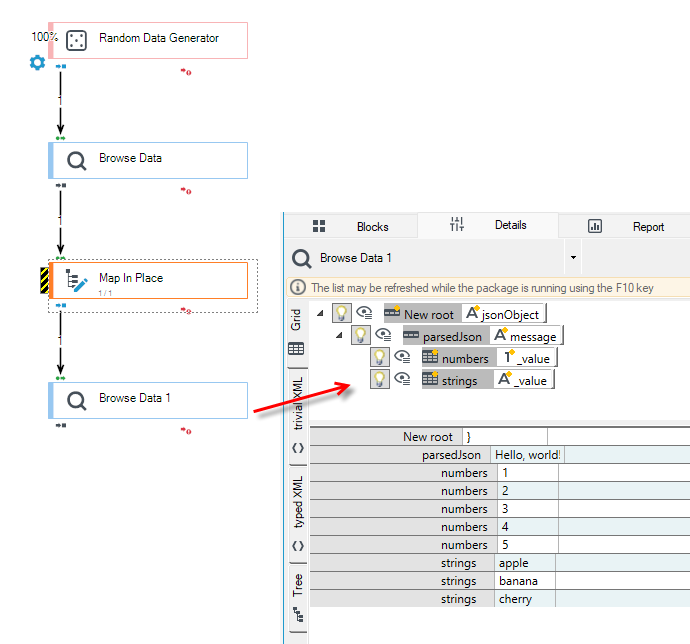Click the numbers cell with value 3
The width and height of the screenshot is (690, 644).
[x=528, y=509]
